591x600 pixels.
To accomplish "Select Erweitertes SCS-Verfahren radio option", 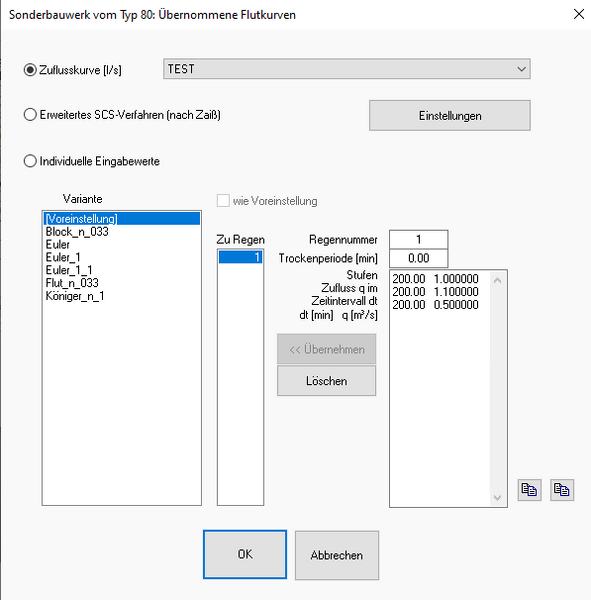I will pos(30,115).
